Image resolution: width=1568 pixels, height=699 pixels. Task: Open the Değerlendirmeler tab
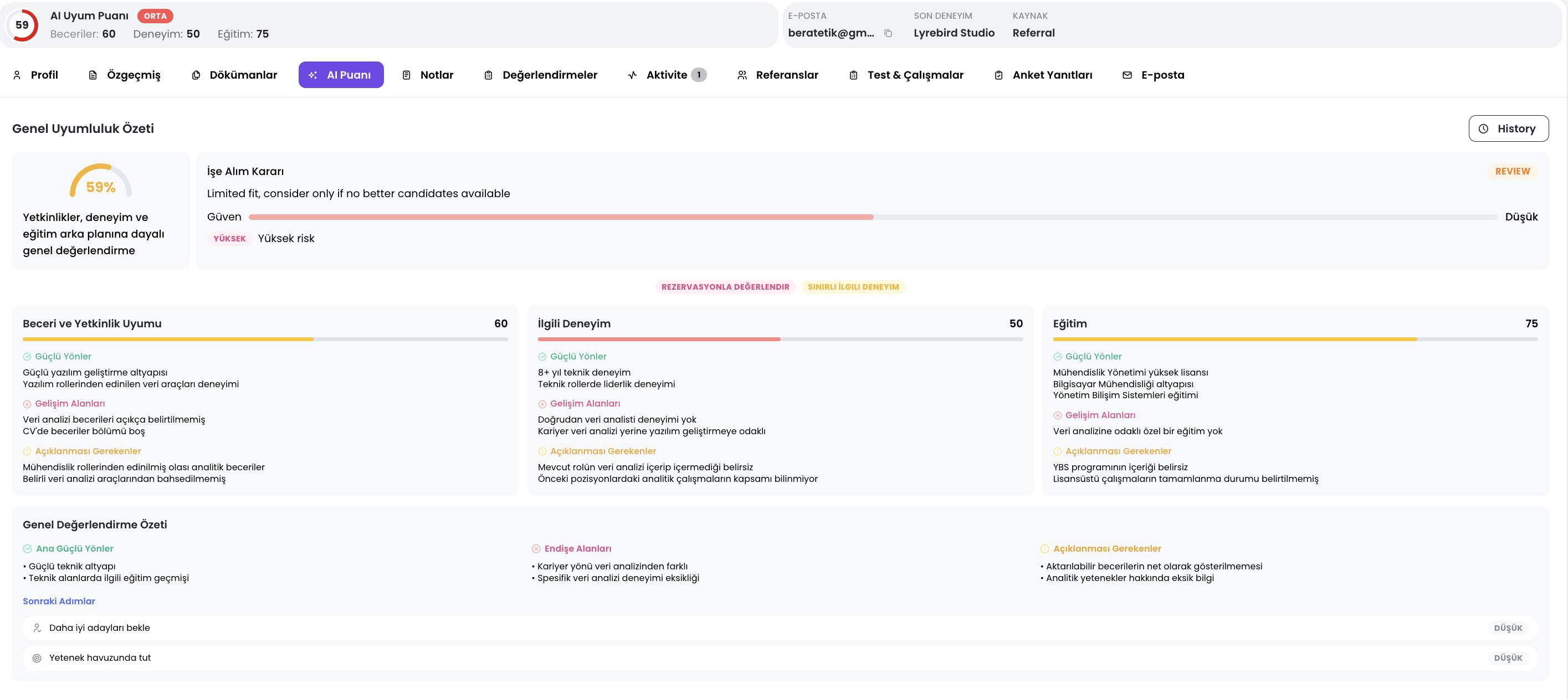[x=541, y=75]
